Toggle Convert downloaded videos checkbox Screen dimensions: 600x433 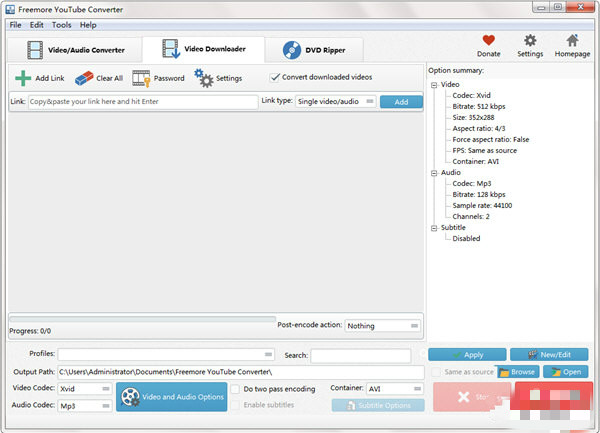[x=275, y=77]
